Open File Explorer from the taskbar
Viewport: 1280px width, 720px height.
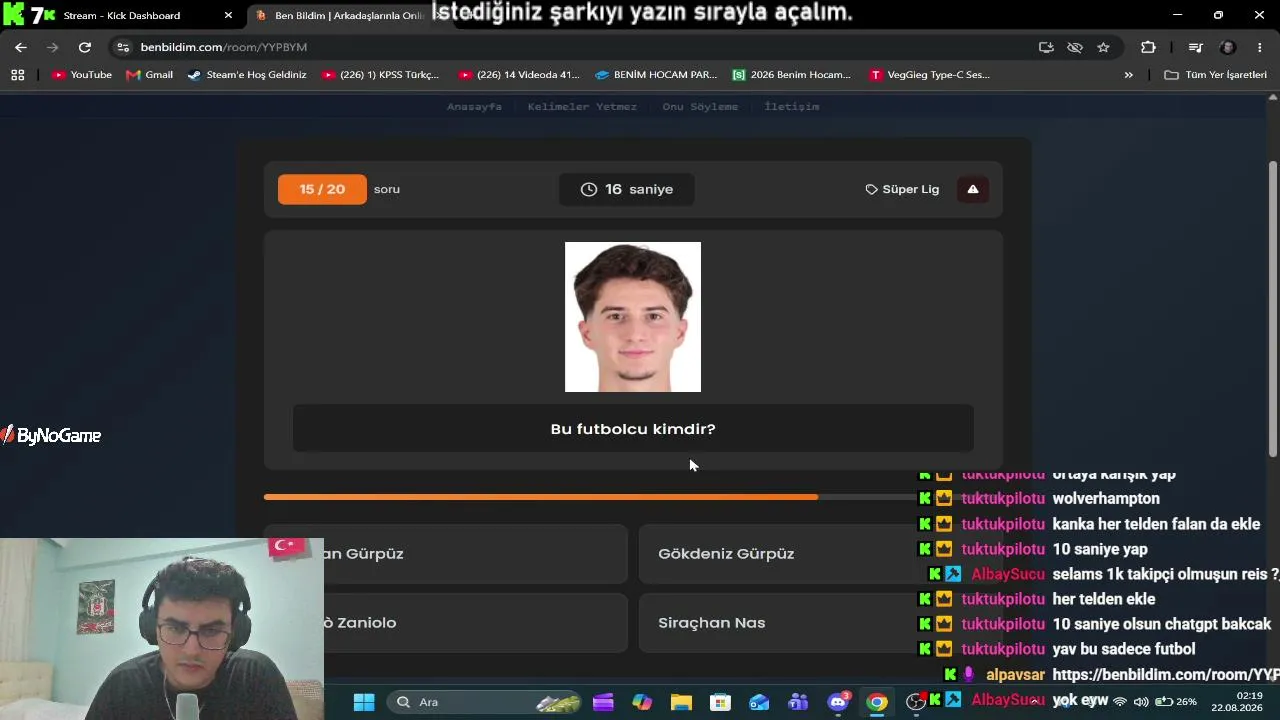pyautogui.click(x=681, y=702)
